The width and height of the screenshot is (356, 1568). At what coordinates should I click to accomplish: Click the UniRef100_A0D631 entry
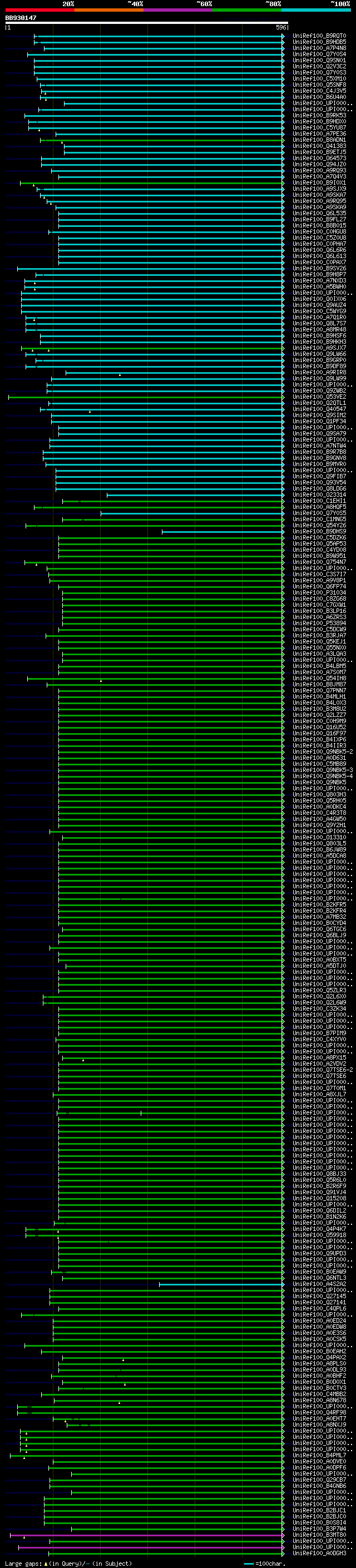pyautogui.click(x=319, y=759)
